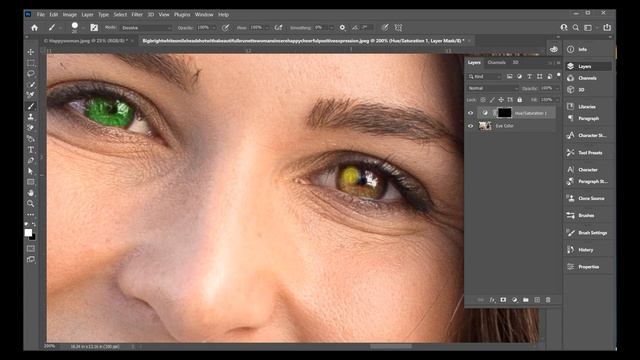Image resolution: width=640 pixels, height=360 pixels.
Task: Add a layer style with fx icon
Action: (492, 300)
